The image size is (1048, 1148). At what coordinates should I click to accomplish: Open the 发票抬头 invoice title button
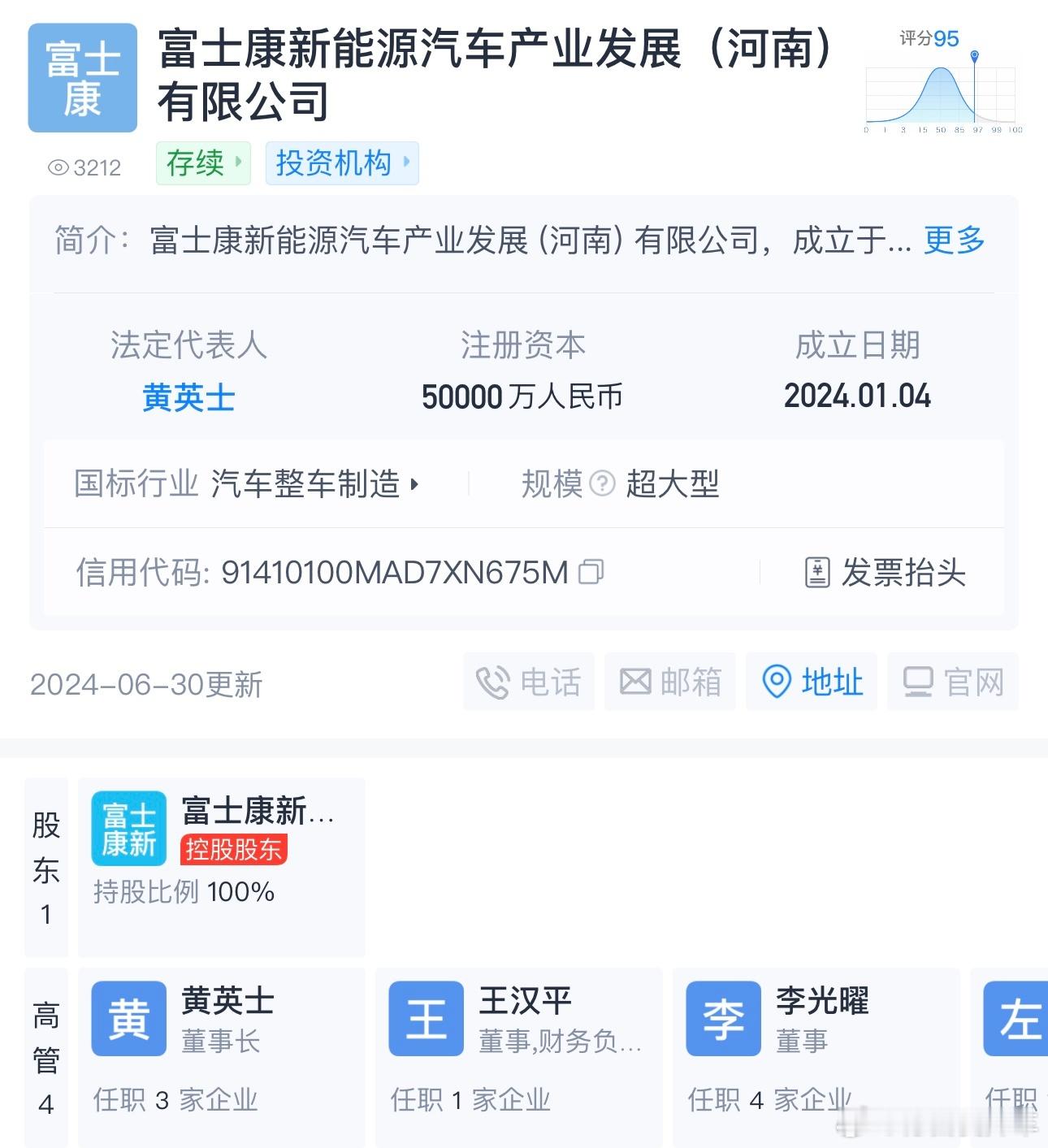(x=885, y=572)
